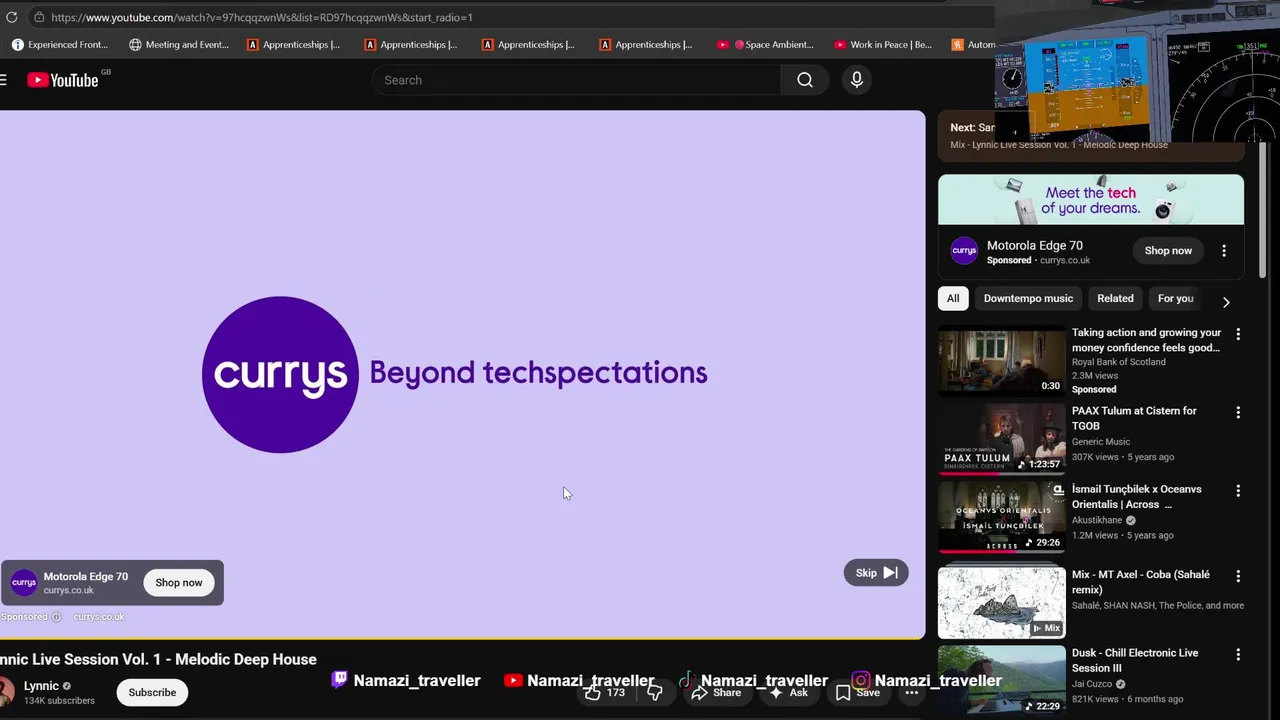The height and width of the screenshot is (720, 1280).
Task: Click the magnifying glass search button
Action: [x=805, y=80]
